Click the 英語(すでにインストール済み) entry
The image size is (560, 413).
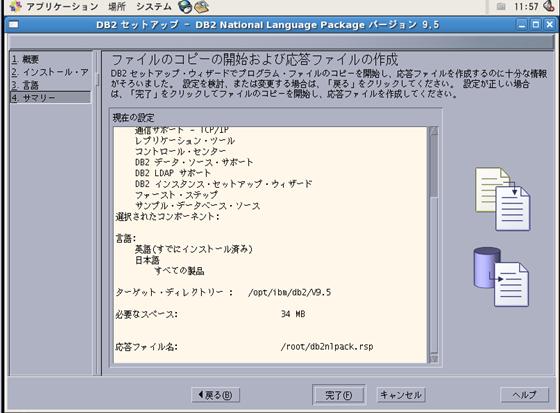(194, 249)
